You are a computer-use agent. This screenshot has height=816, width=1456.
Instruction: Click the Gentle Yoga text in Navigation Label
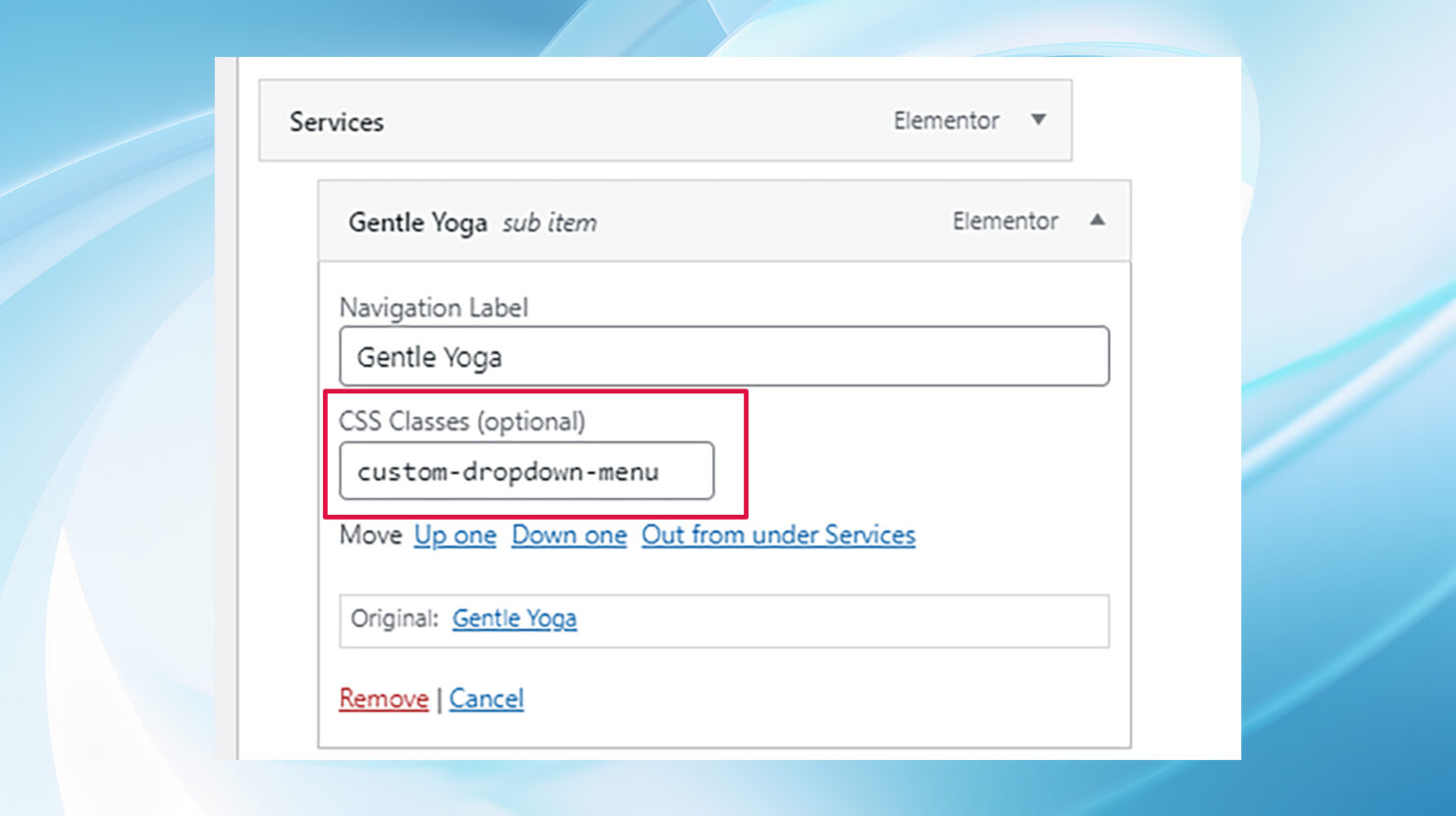[x=429, y=356]
